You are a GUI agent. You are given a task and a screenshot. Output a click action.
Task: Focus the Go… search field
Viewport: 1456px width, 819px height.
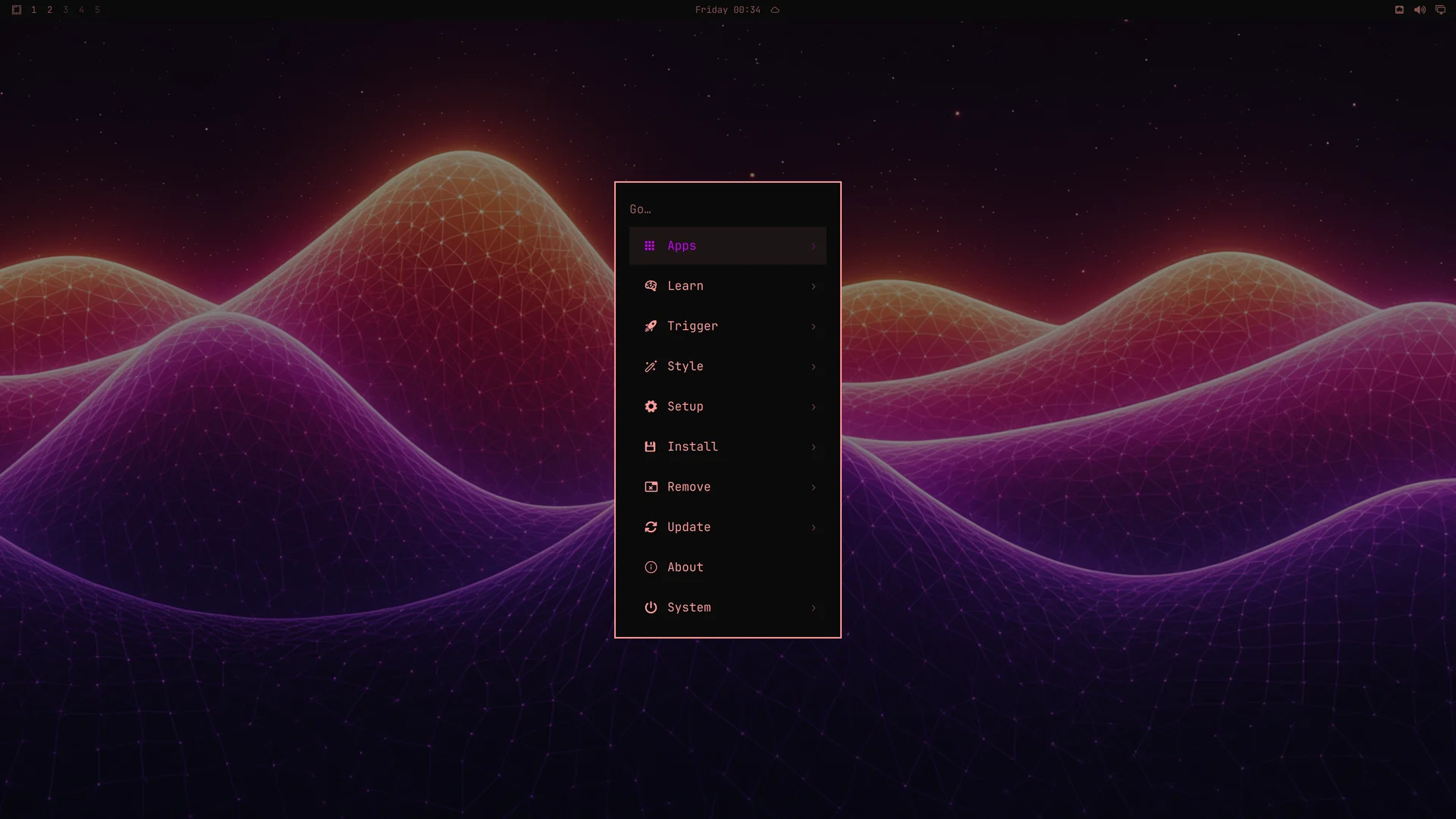pyautogui.click(x=728, y=209)
